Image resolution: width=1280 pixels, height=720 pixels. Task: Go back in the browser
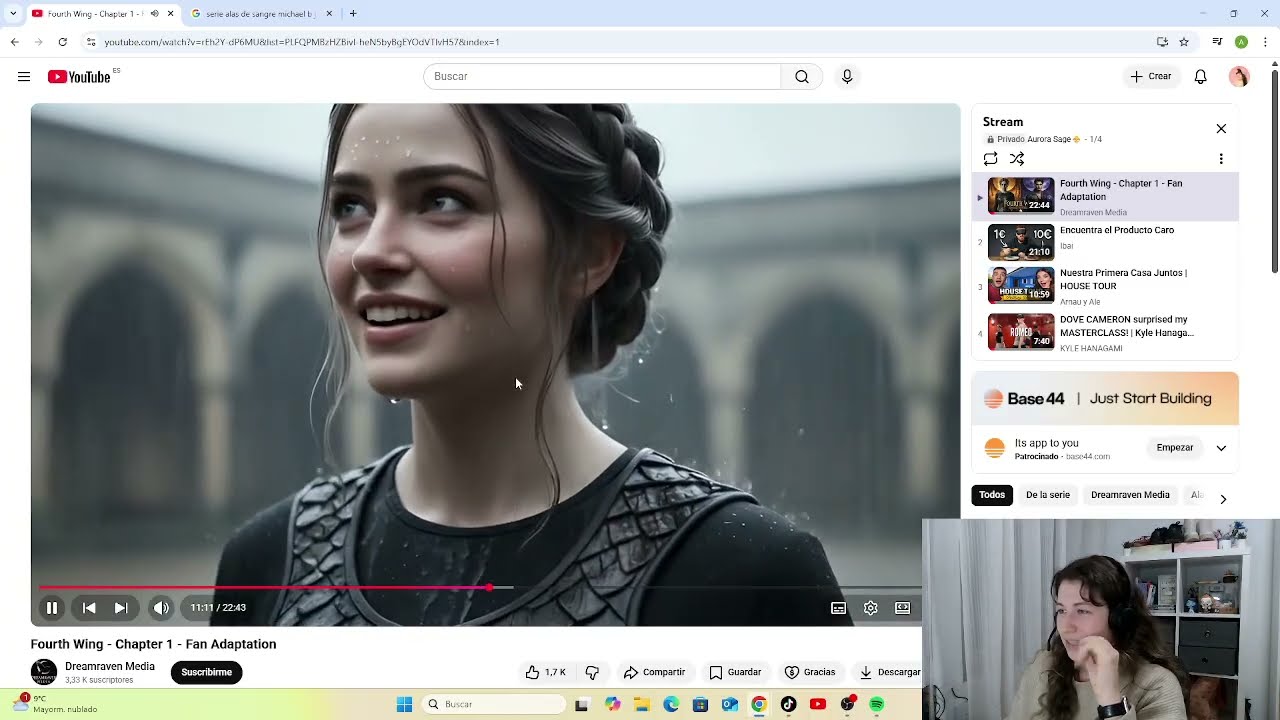pyautogui.click(x=14, y=42)
